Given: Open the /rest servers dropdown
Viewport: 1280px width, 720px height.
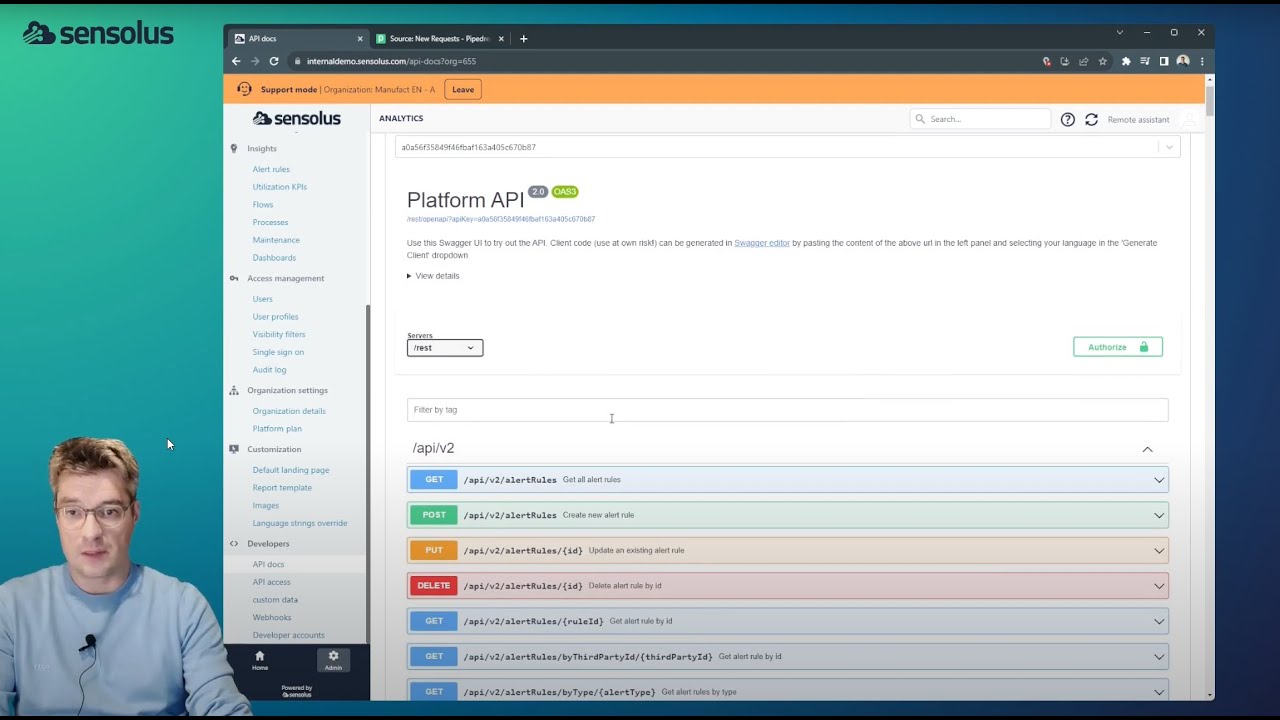Looking at the screenshot, I should 445,348.
